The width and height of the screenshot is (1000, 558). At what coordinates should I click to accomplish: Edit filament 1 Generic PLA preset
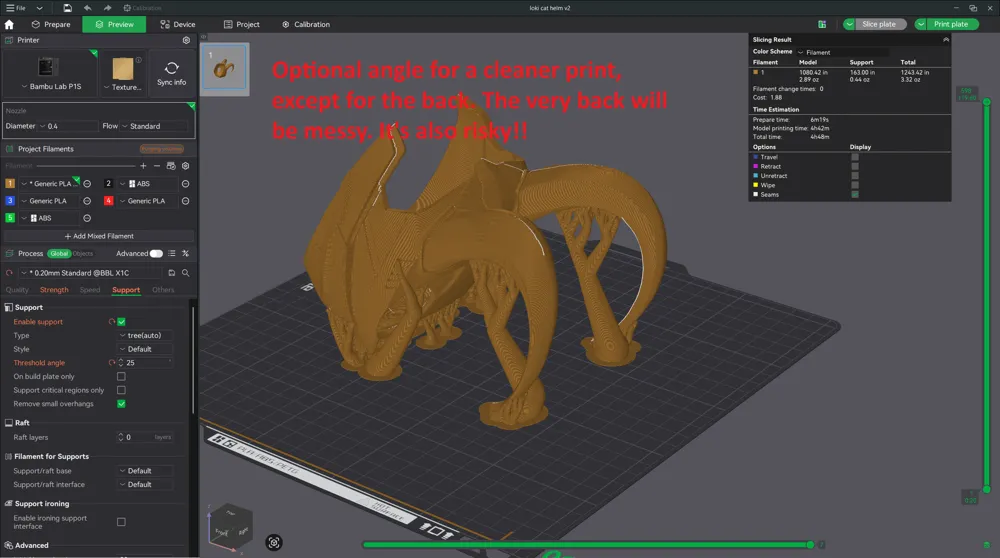[87, 184]
